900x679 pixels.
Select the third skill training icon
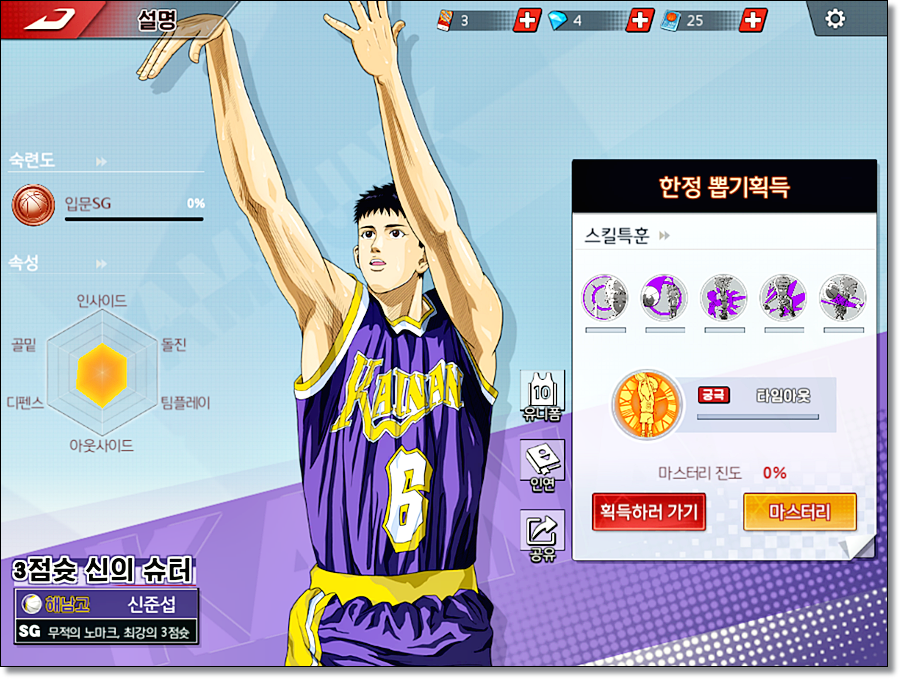pos(724,297)
